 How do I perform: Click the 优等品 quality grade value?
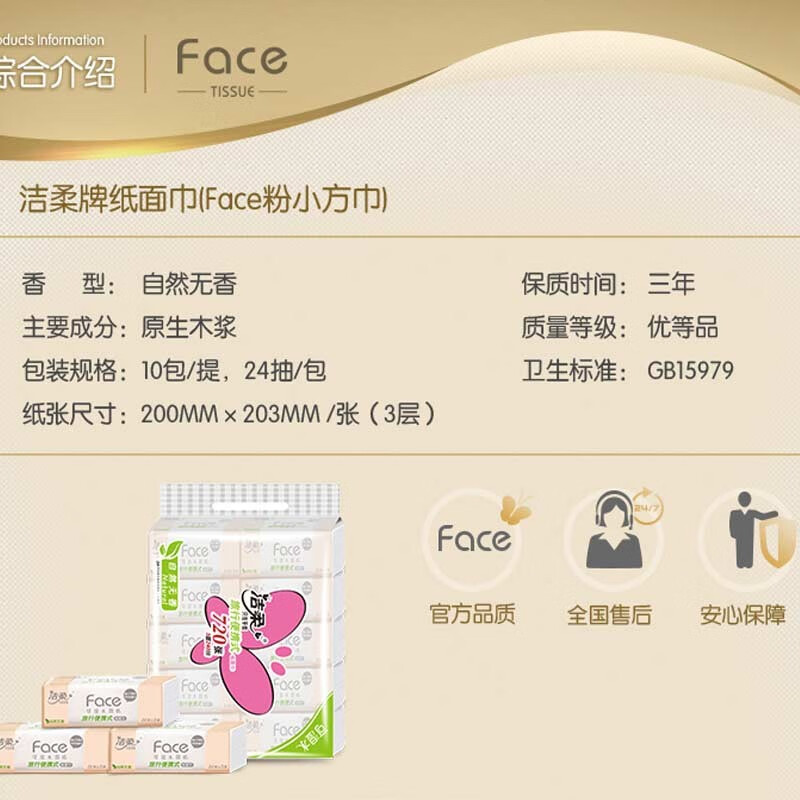tap(683, 327)
